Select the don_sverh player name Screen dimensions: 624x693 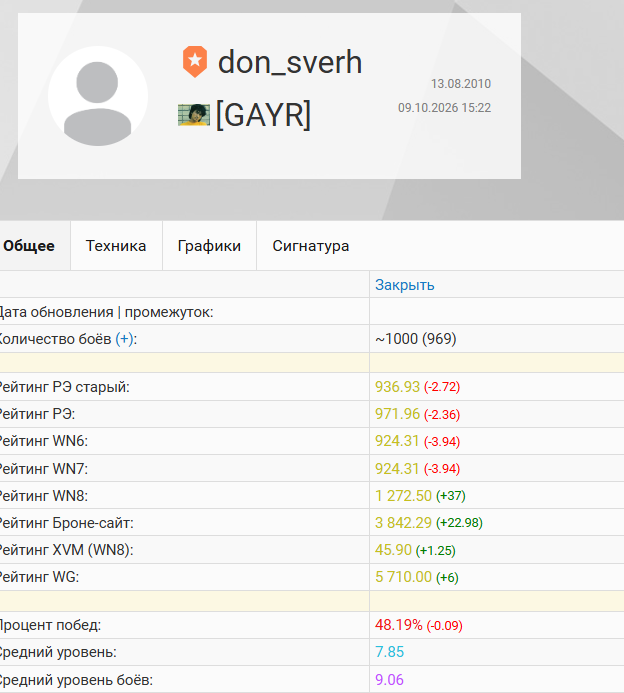click(x=290, y=62)
